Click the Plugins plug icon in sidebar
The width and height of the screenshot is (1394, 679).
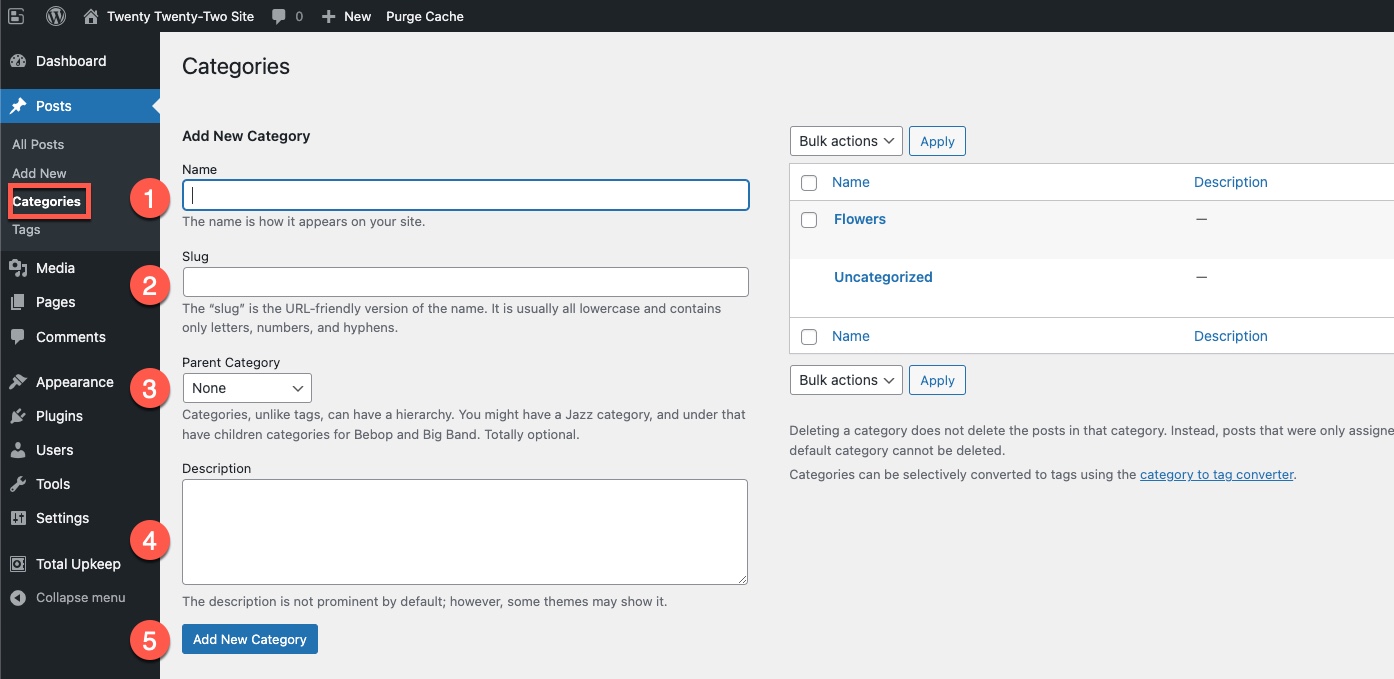[x=17, y=416]
